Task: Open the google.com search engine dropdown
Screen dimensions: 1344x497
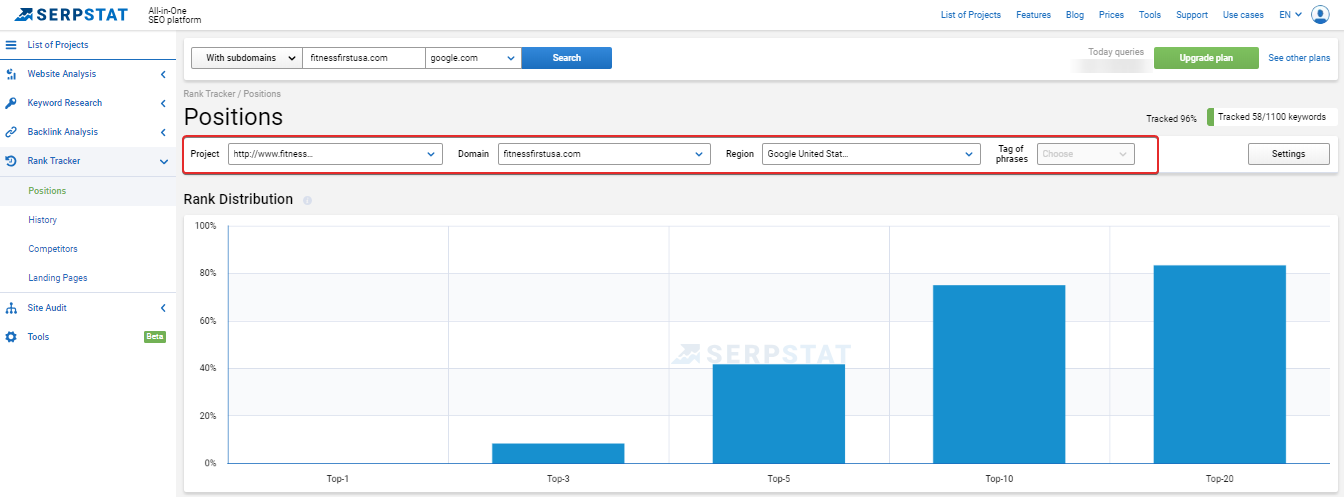Action: pyautogui.click(x=473, y=58)
